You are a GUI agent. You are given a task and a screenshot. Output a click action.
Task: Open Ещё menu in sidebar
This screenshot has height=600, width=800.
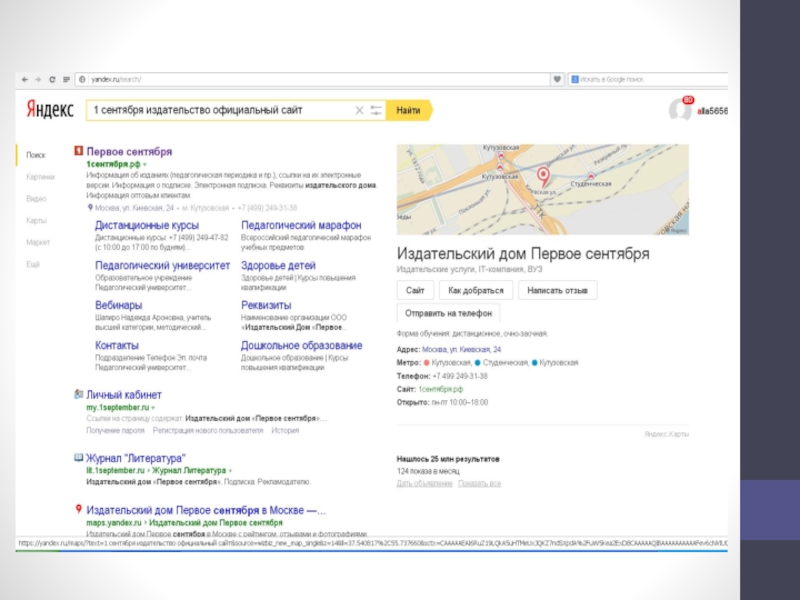coord(33,264)
